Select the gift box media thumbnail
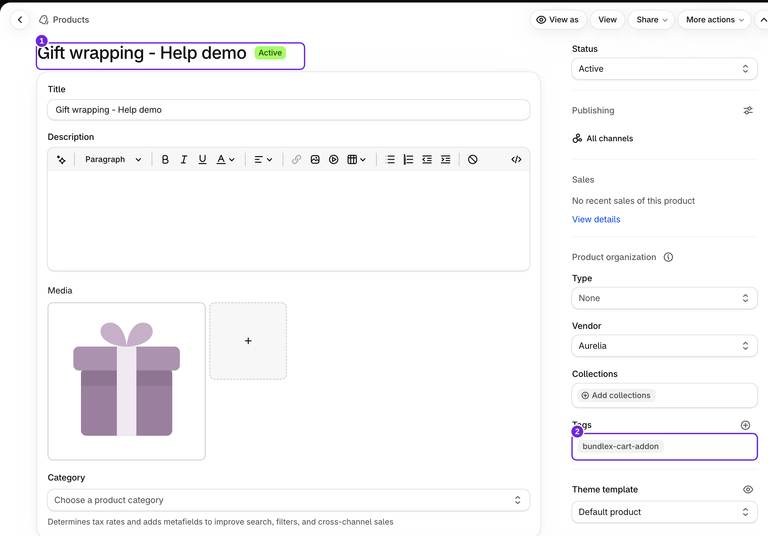The image size is (768, 536). tap(126, 381)
